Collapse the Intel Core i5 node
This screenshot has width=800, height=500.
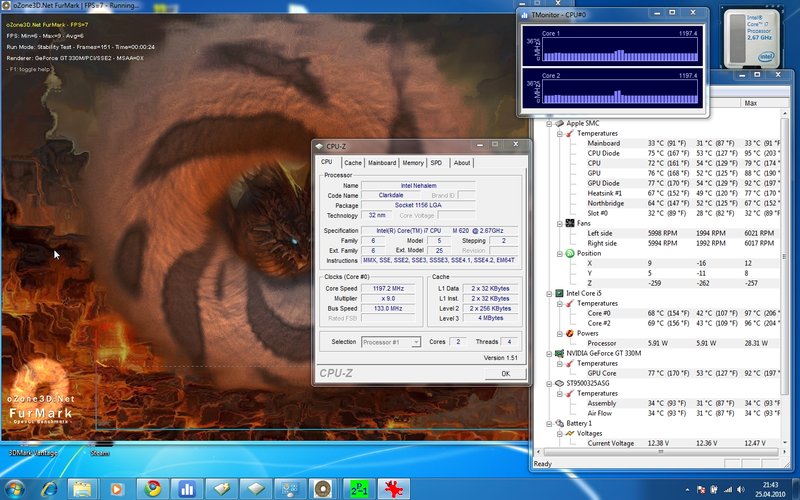click(x=548, y=293)
